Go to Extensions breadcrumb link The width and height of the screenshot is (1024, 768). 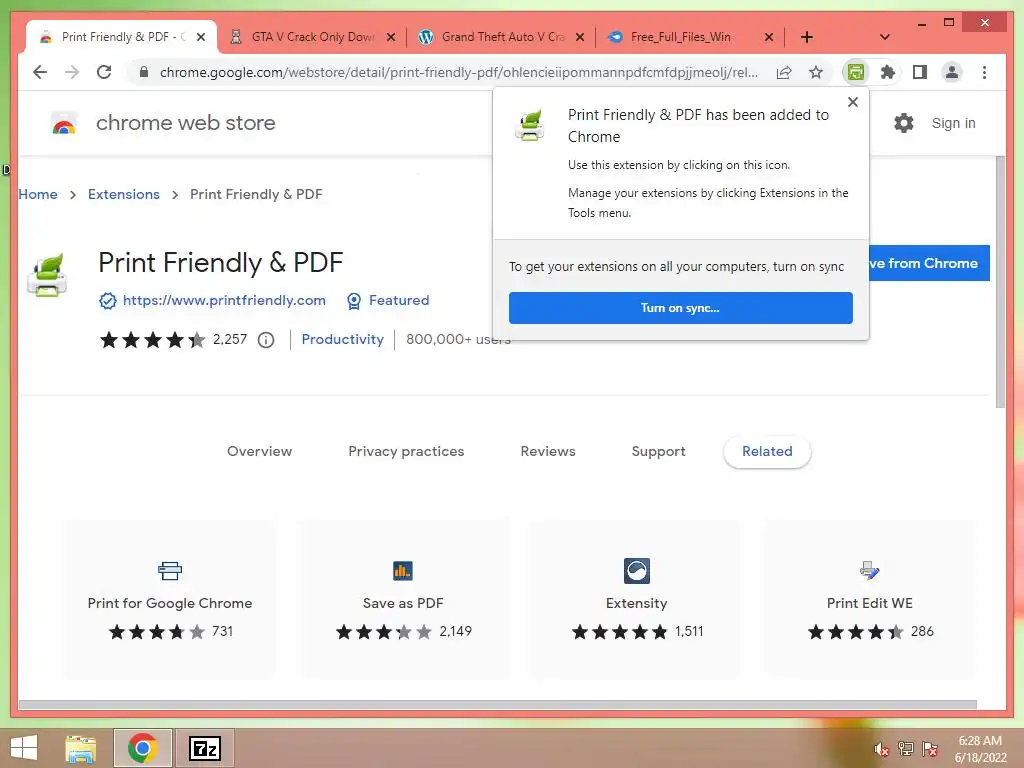click(123, 194)
